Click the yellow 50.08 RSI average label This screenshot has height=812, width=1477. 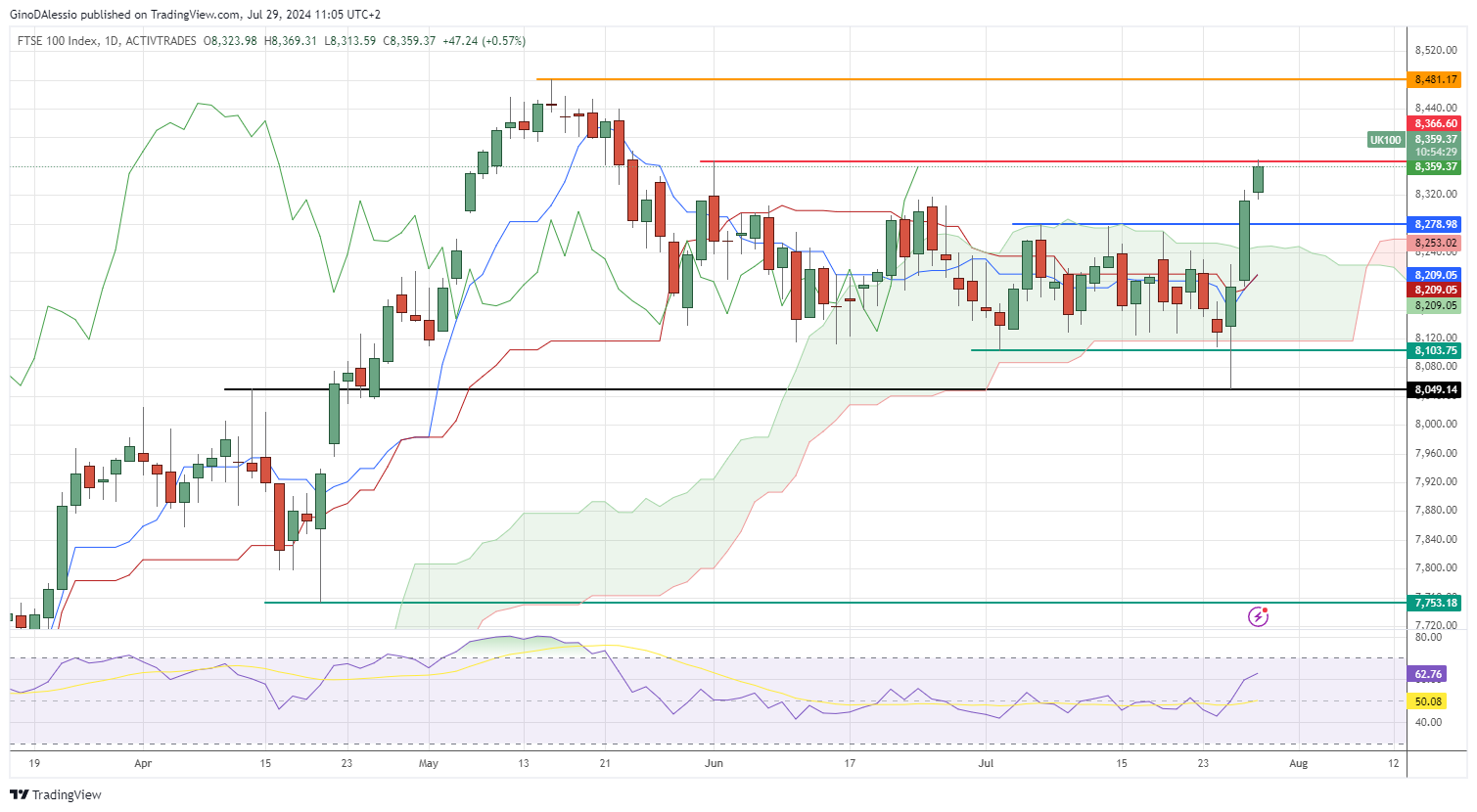[x=1428, y=701]
